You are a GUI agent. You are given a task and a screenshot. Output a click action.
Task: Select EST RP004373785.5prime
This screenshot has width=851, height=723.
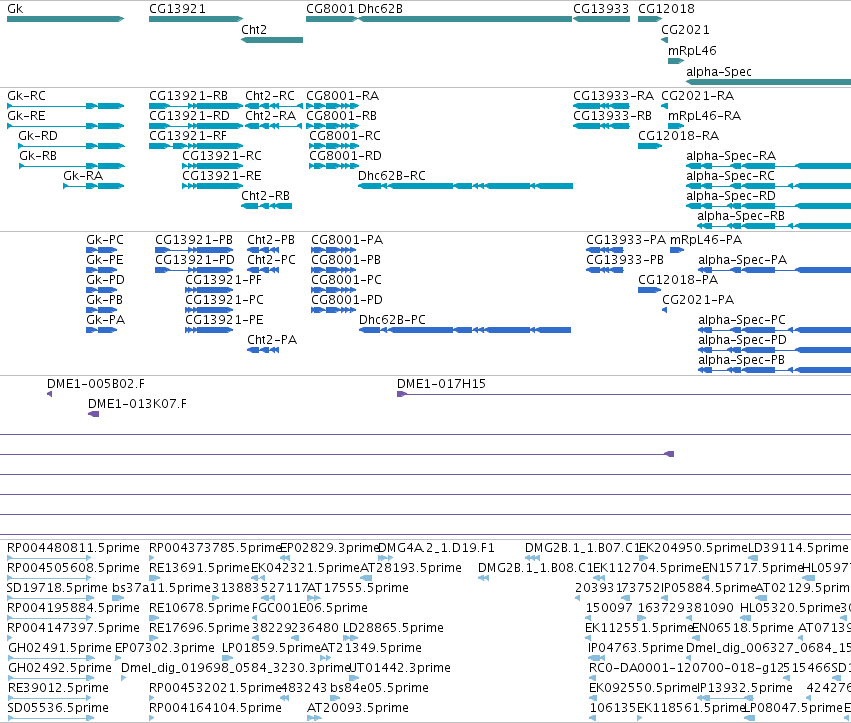point(214,548)
